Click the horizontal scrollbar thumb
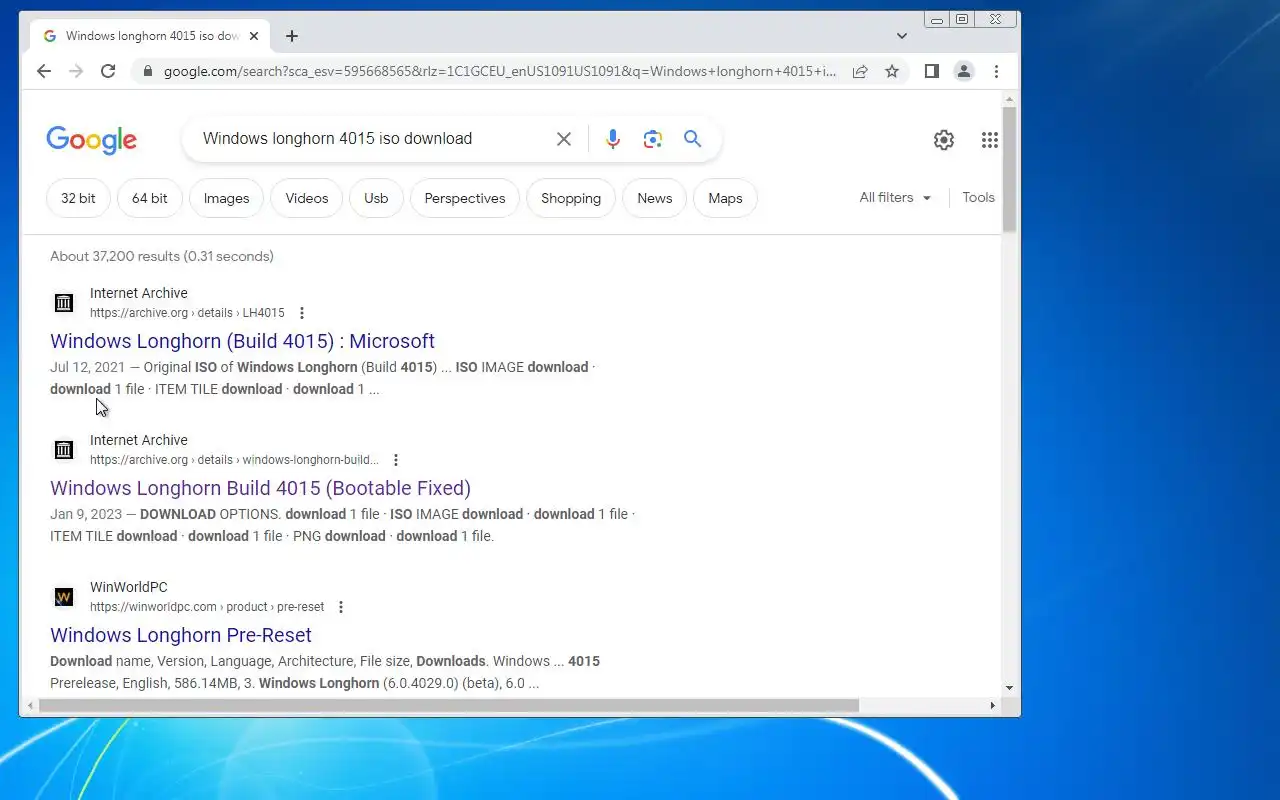The width and height of the screenshot is (1280, 800). (x=448, y=705)
